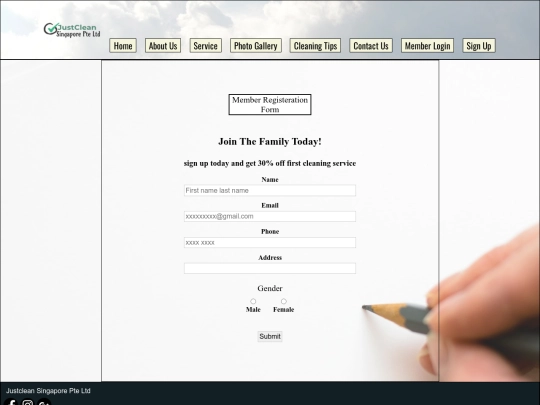This screenshot has width=540, height=405.
Task: Click the 'Join The Family Today!' heading
Action: tap(270, 142)
